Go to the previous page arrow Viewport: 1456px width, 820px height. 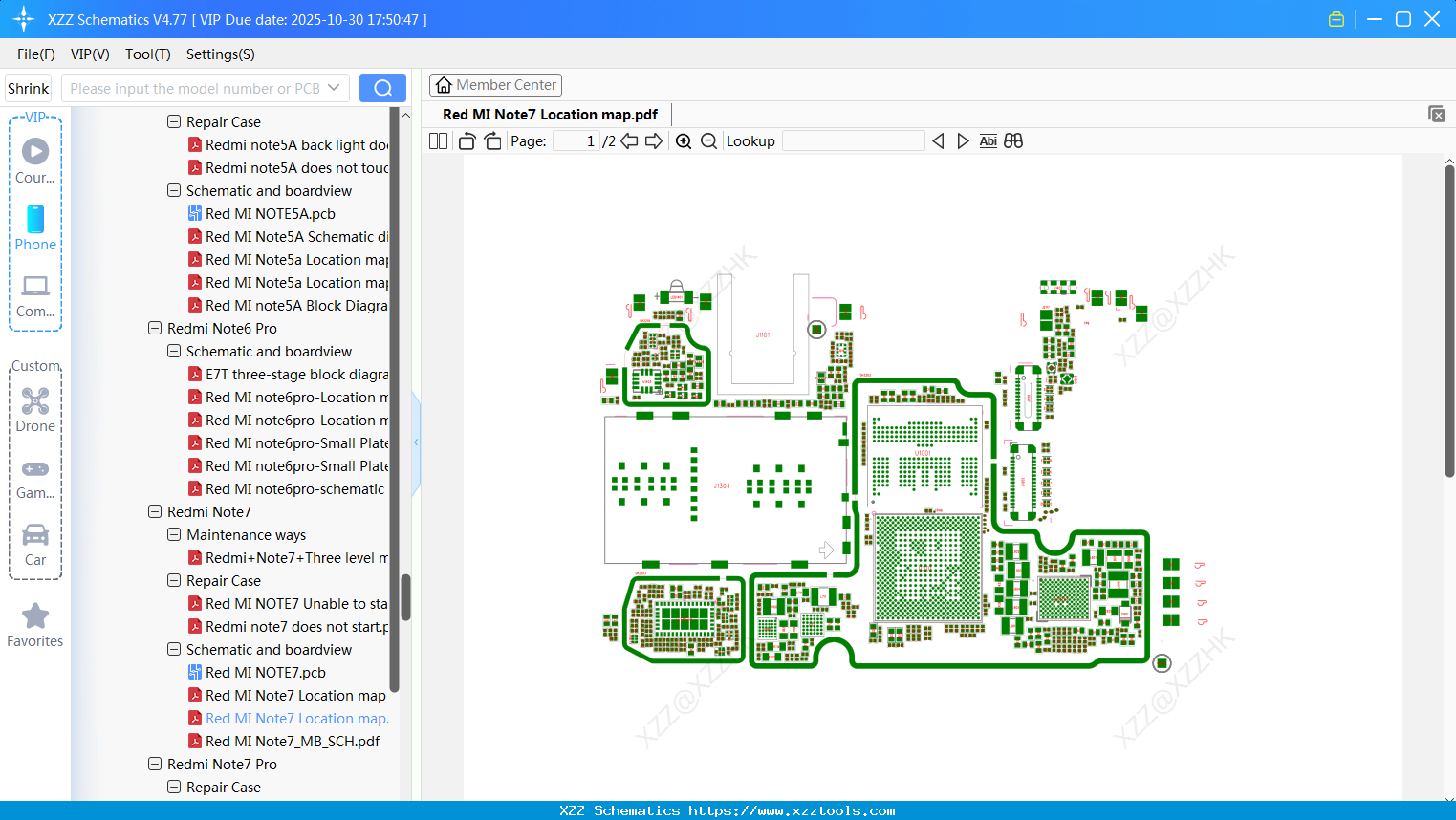pos(629,141)
